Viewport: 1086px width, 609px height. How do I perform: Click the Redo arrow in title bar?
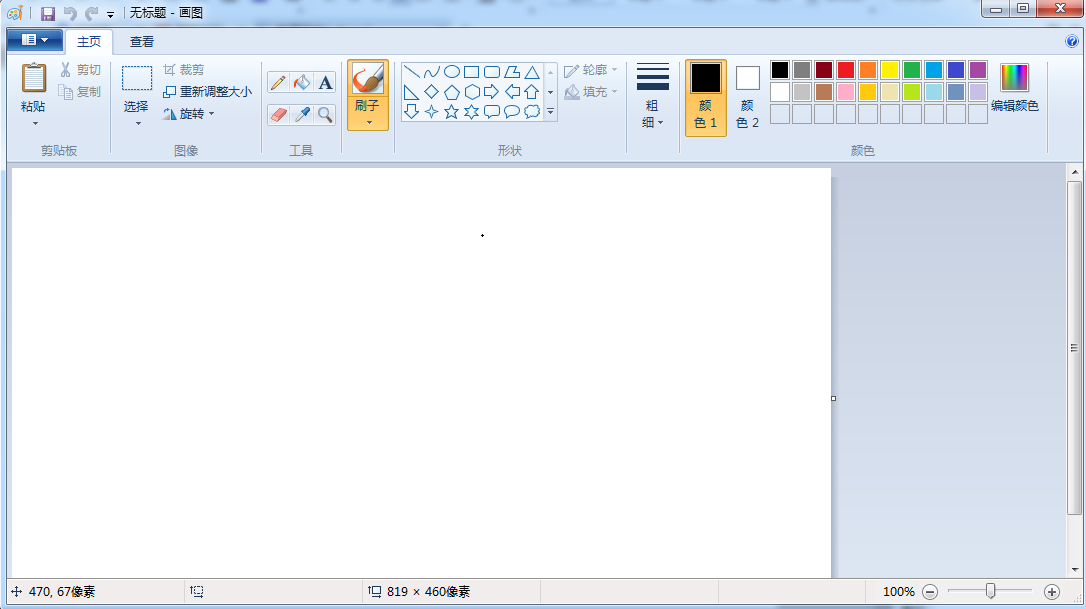(91, 13)
